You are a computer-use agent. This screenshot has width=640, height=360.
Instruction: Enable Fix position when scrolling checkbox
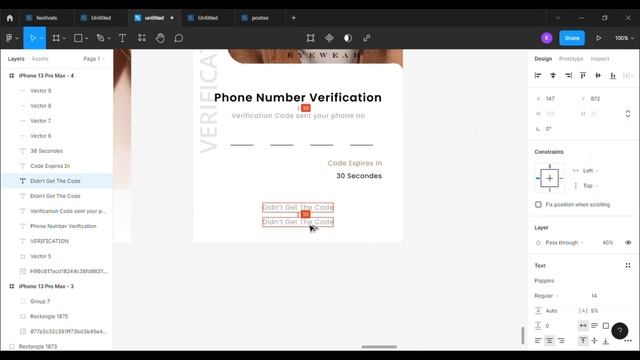pos(538,204)
